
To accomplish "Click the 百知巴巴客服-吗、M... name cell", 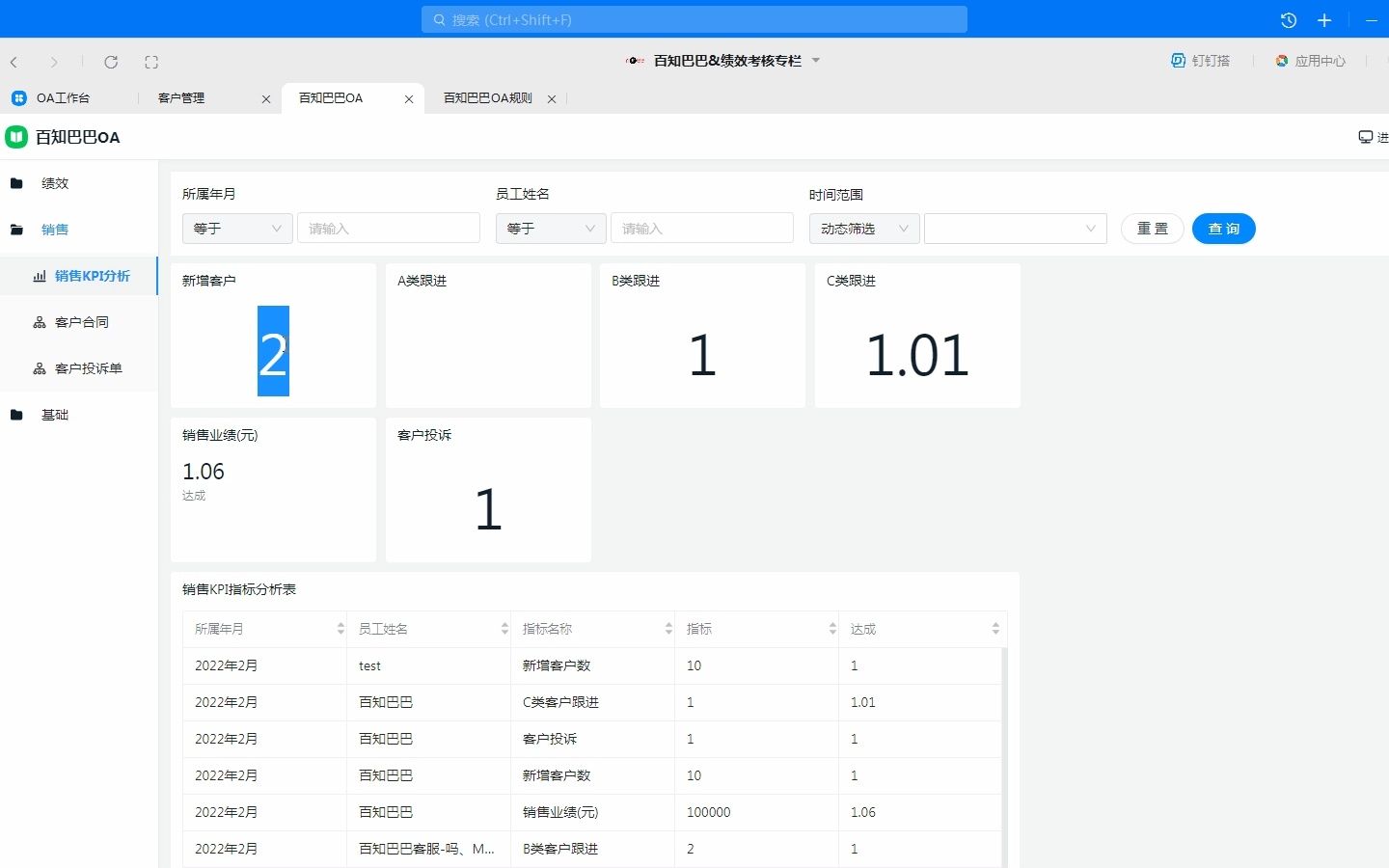I will (426, 849).
